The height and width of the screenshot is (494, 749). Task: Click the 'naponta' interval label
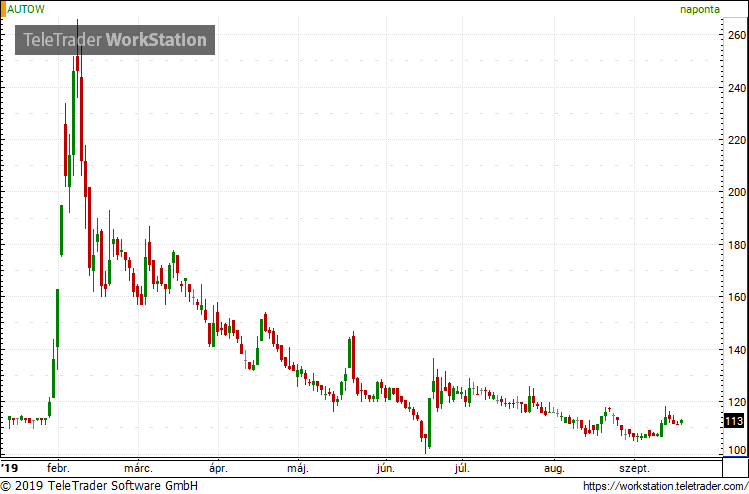coord(700,9)
